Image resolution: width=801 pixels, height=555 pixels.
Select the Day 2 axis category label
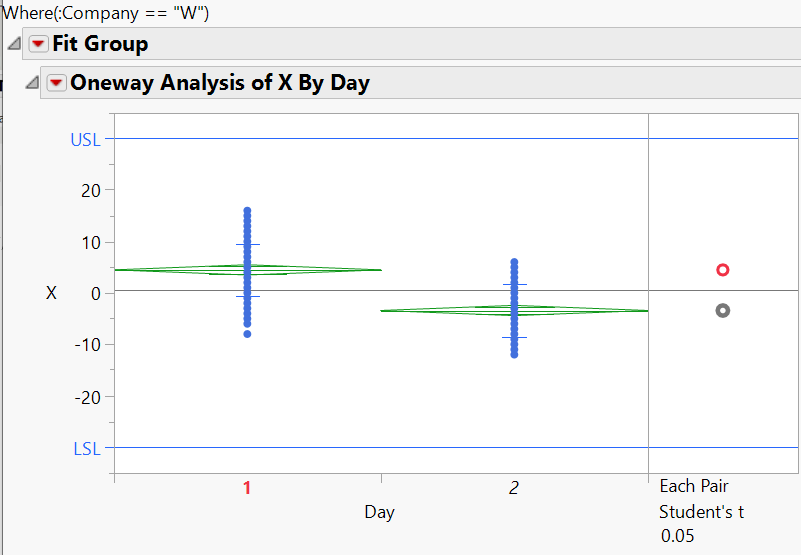click(x=514, y=488)
